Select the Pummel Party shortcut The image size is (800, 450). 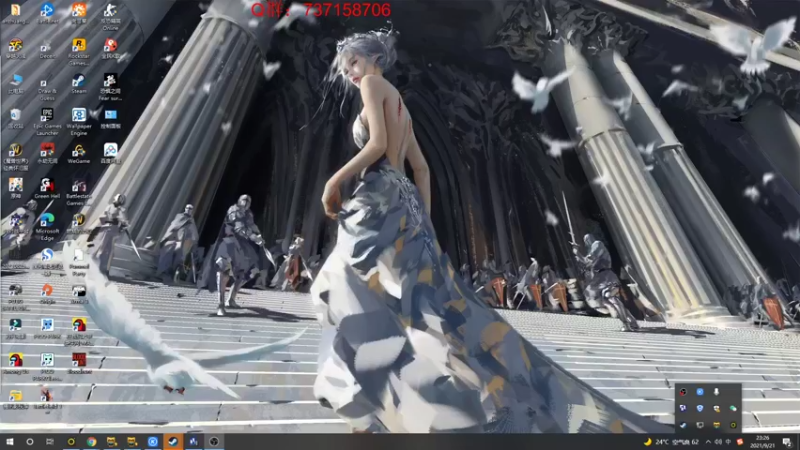[x=79, y=262]
